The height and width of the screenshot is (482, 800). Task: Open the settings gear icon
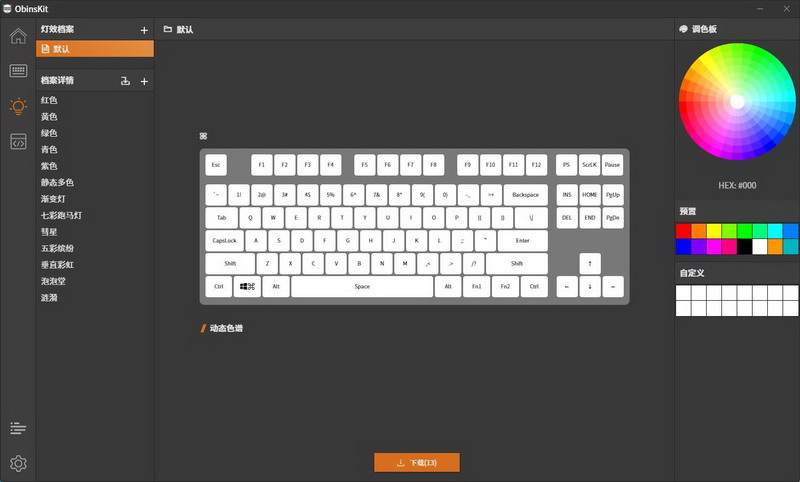click(18, 463)
